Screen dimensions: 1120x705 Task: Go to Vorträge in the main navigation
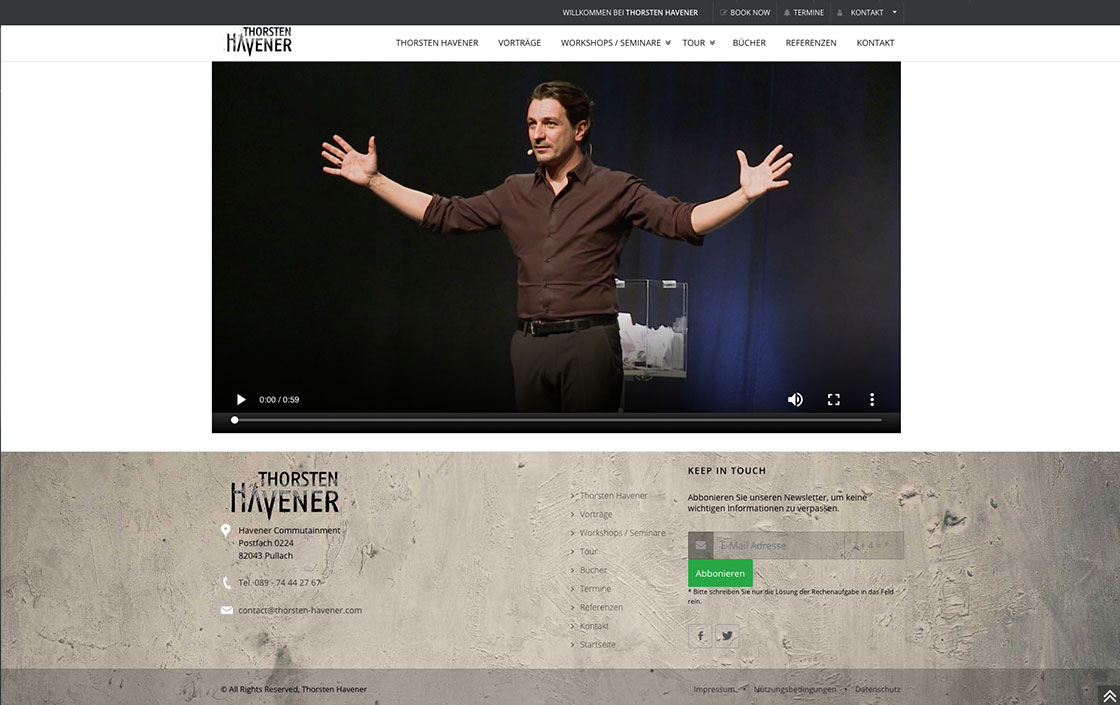point(519,43)
